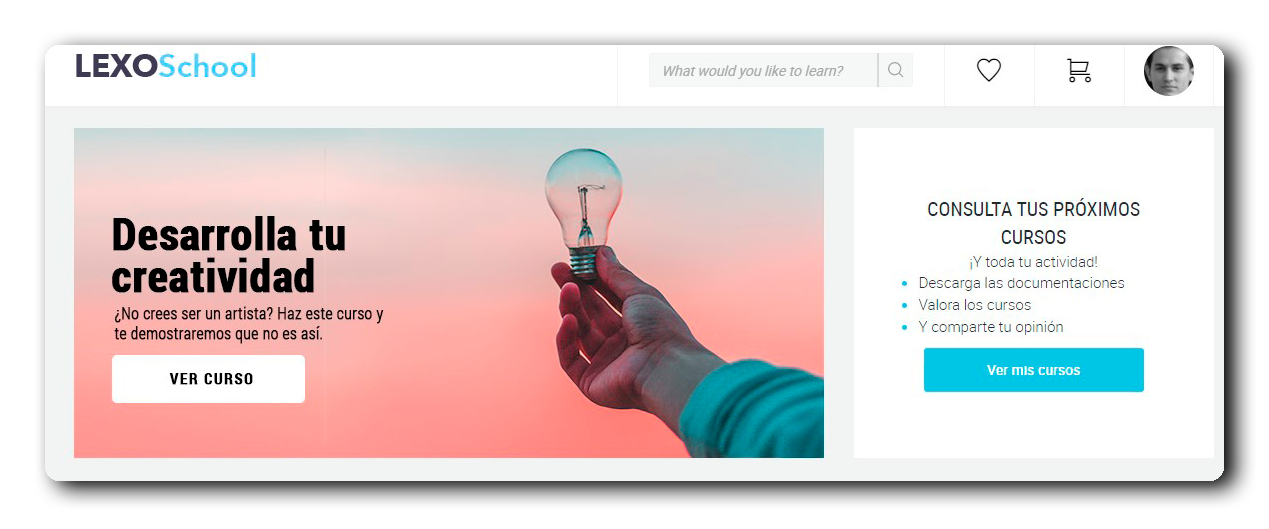Click the "CONSULTA TUS PRÓXIMOS CURSOS" heading
1269x529 pixels.
[x=1033, y=223]
